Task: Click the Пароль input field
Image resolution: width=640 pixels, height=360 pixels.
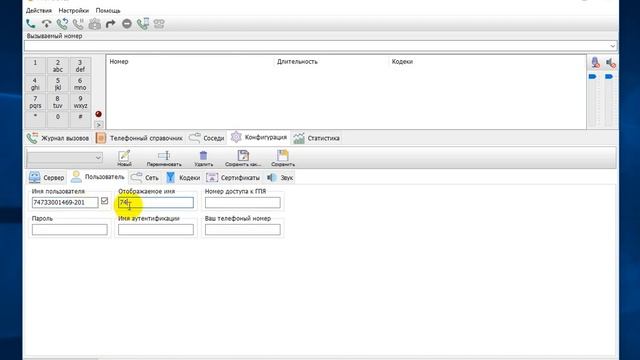Action: pos(69,230)
